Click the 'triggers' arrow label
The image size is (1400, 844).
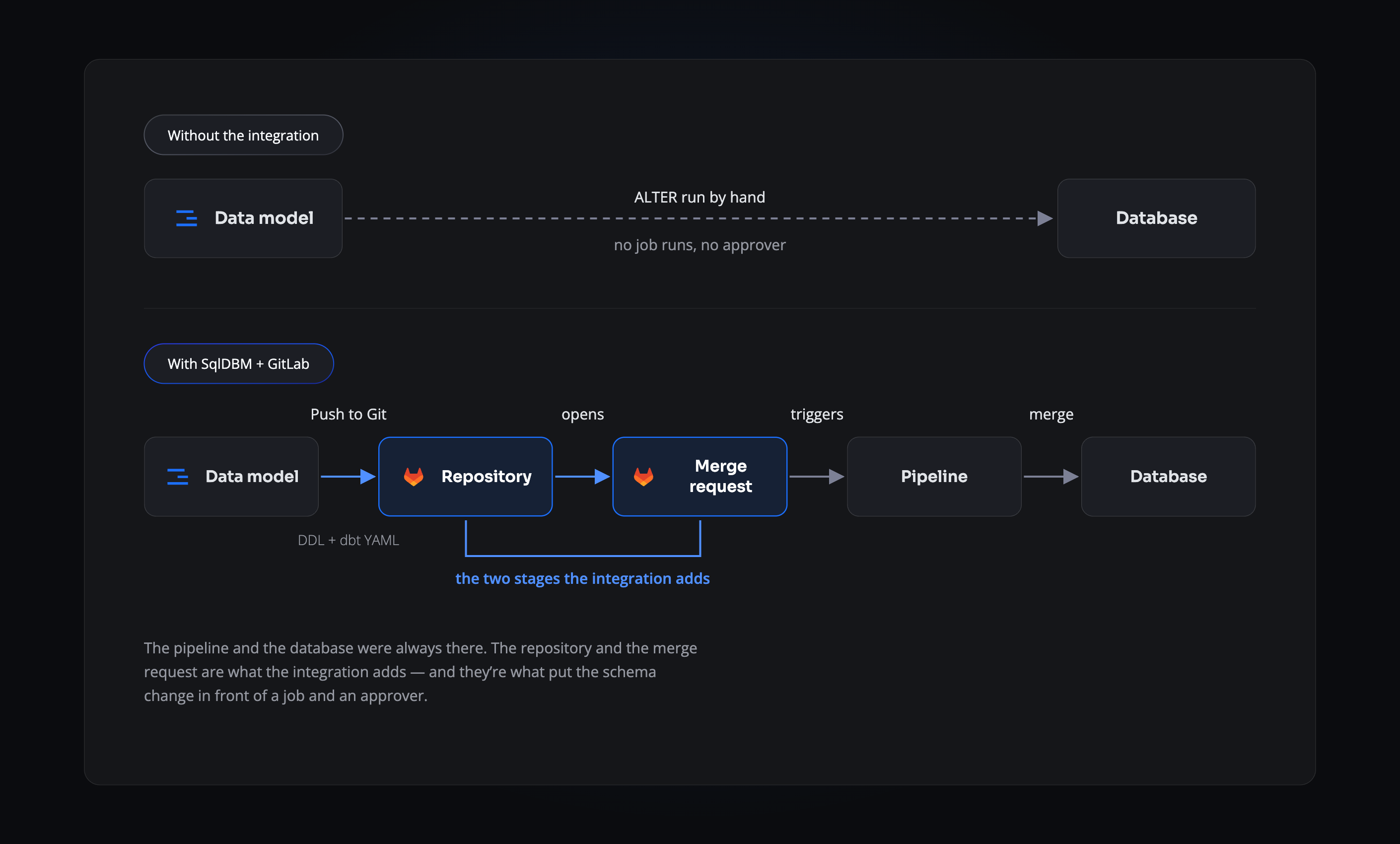pos(817,415)
